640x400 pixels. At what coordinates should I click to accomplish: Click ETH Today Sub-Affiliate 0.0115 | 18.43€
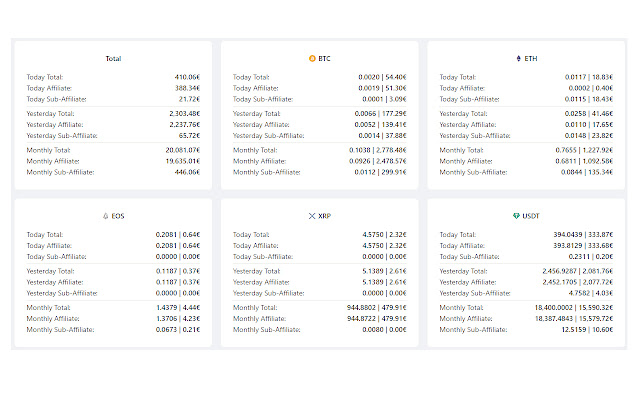tap(589, 99)
